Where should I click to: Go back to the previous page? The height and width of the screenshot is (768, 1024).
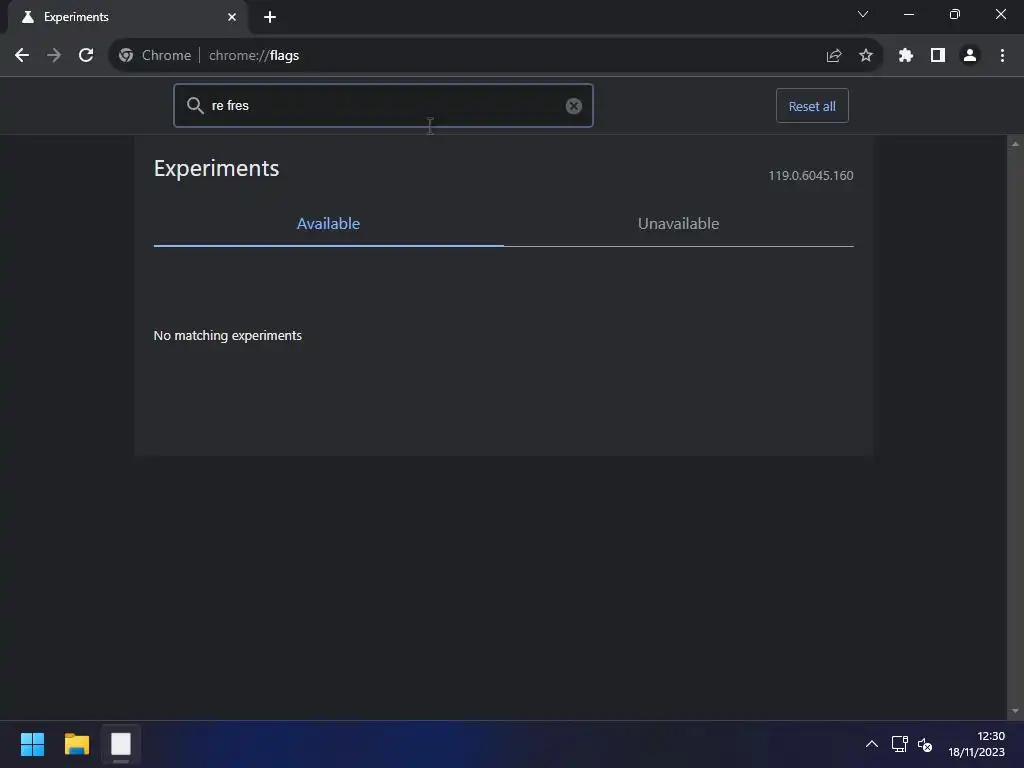pyautogui.click(x=22, y=56)
